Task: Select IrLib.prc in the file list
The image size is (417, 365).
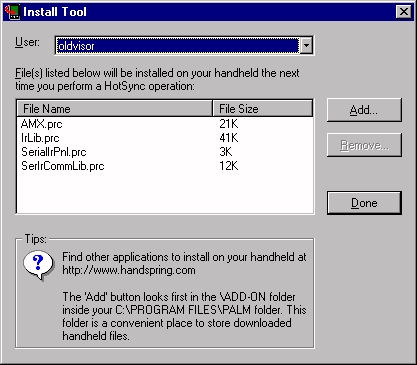Action: coord(40,138)
